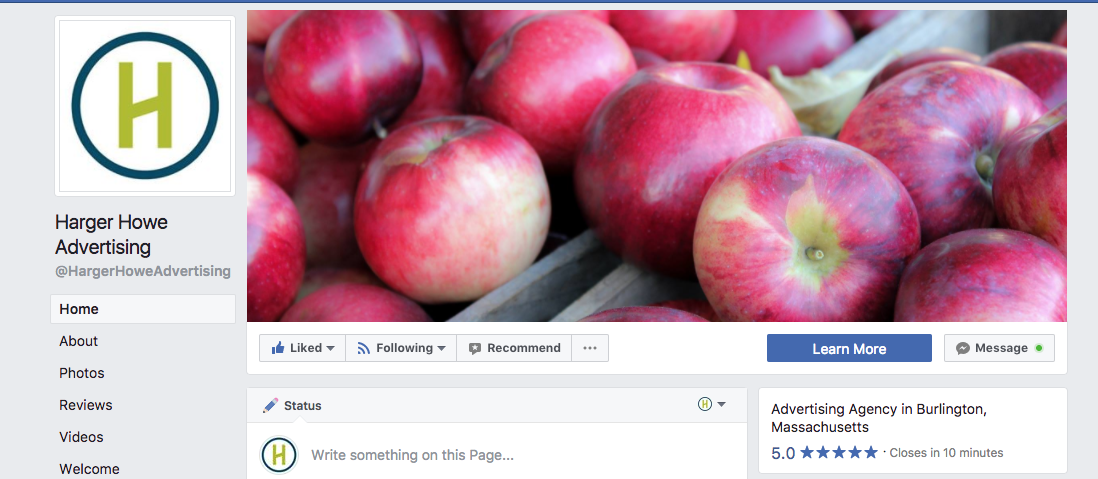Image resolution: width=1098 pixels, height=479 pixels.
Task: Expand the Following dropdown arrow
Action: 442,348
